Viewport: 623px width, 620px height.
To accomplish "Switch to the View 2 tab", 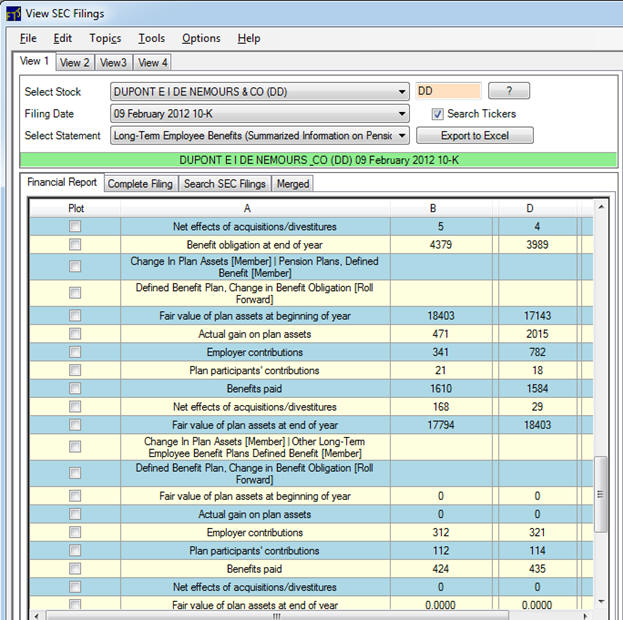I will pyautogui.click(x=75, y=62).
